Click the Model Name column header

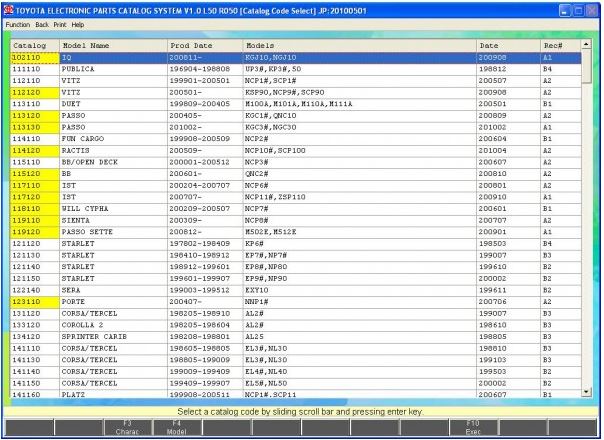point(113,45)
